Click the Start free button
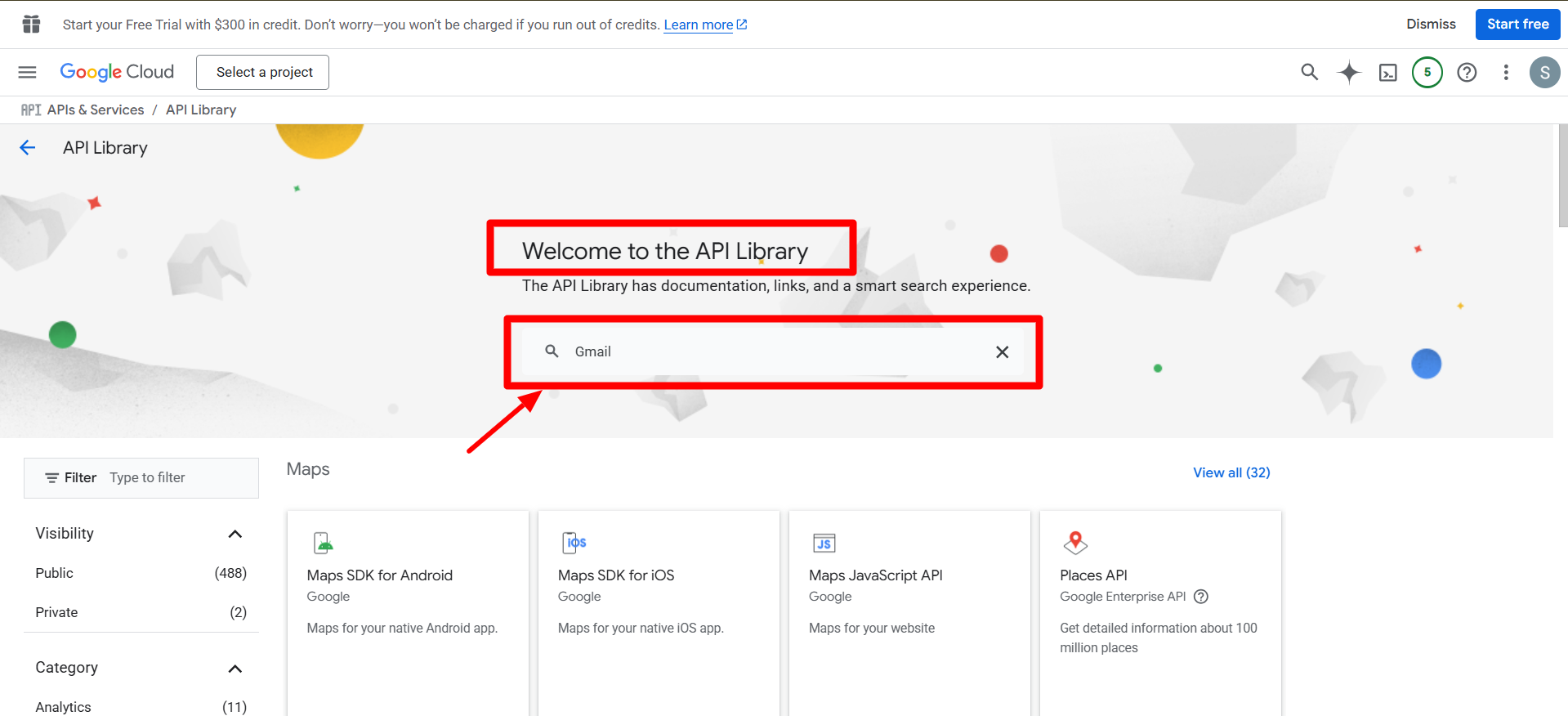This screenshot has height=716, width=1568. tap(1517, 25)
